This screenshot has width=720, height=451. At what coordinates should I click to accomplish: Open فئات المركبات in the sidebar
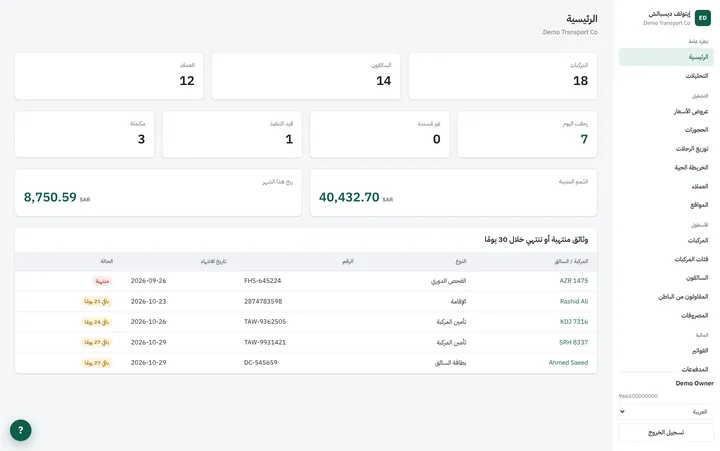click(666, 259)
